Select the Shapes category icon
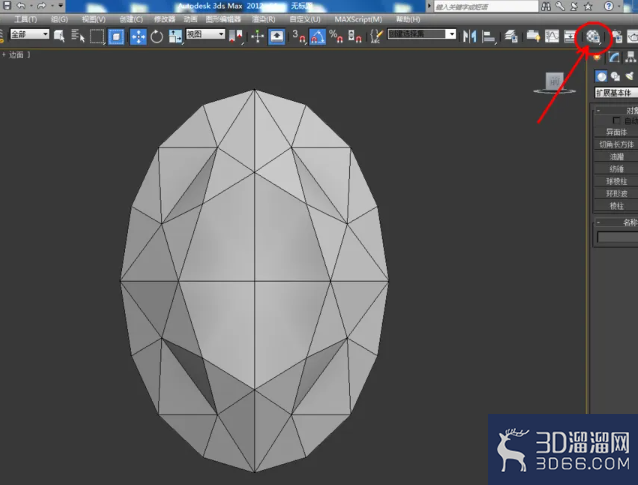Viewport: 638px width, 485px height. click(616, 76)
